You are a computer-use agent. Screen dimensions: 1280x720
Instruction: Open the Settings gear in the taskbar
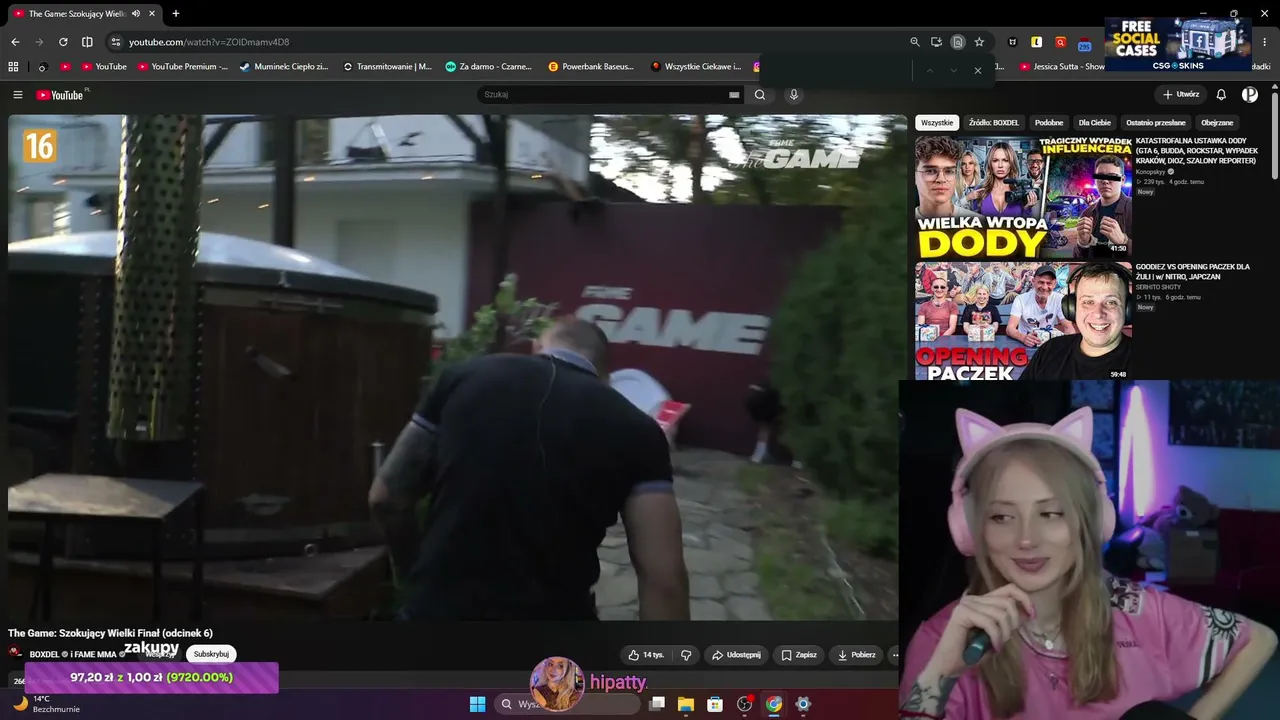pyautogui.click(x=803, y=704)
